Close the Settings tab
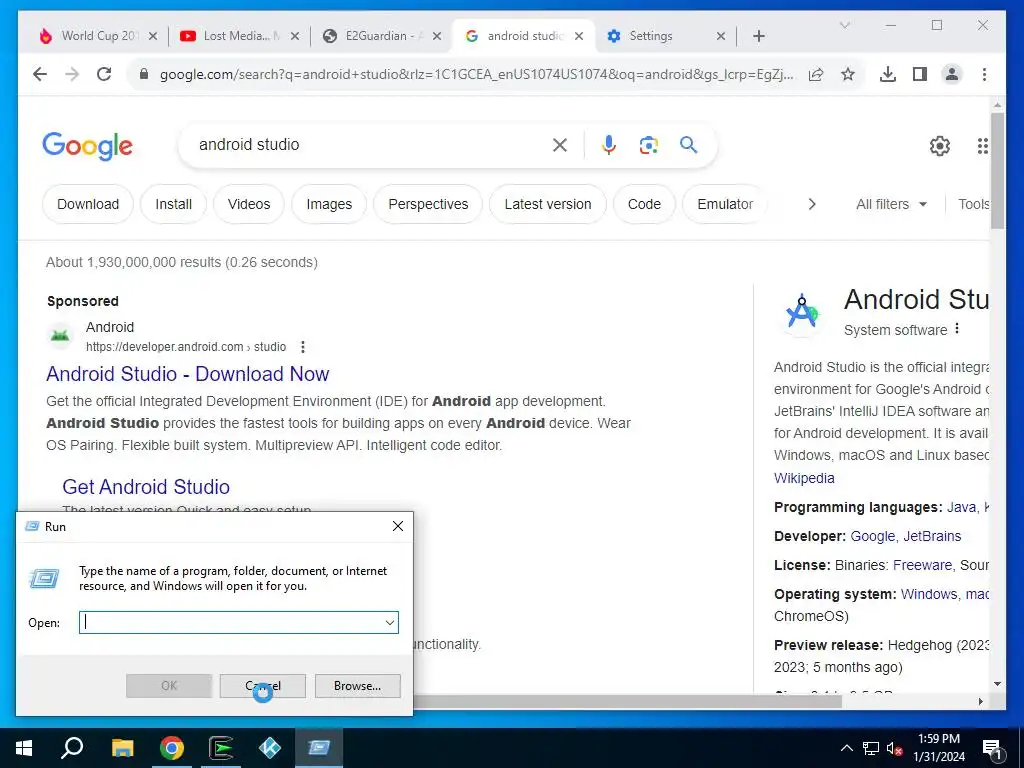1024x768 pixels. click(x=721, y=36)
